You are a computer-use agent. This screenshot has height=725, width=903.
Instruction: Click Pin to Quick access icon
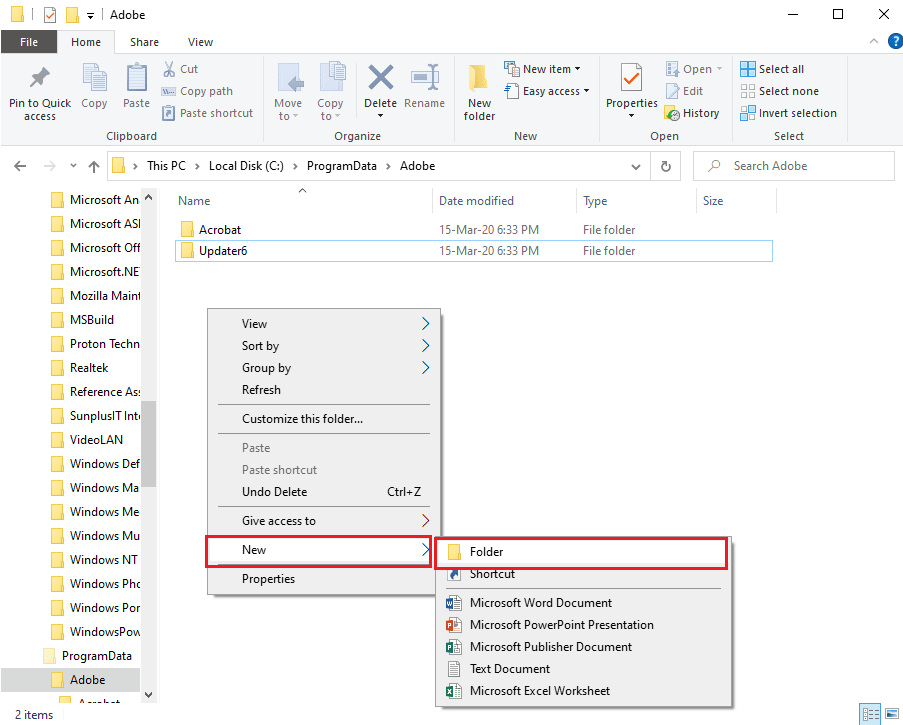click(x=39, y=78)
